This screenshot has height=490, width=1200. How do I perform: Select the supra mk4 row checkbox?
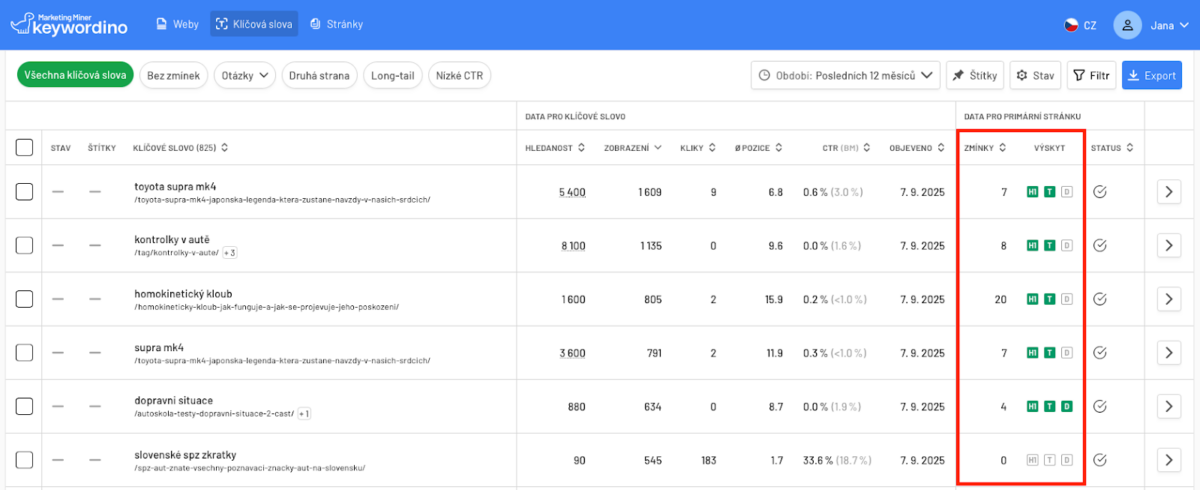point(24,353)
